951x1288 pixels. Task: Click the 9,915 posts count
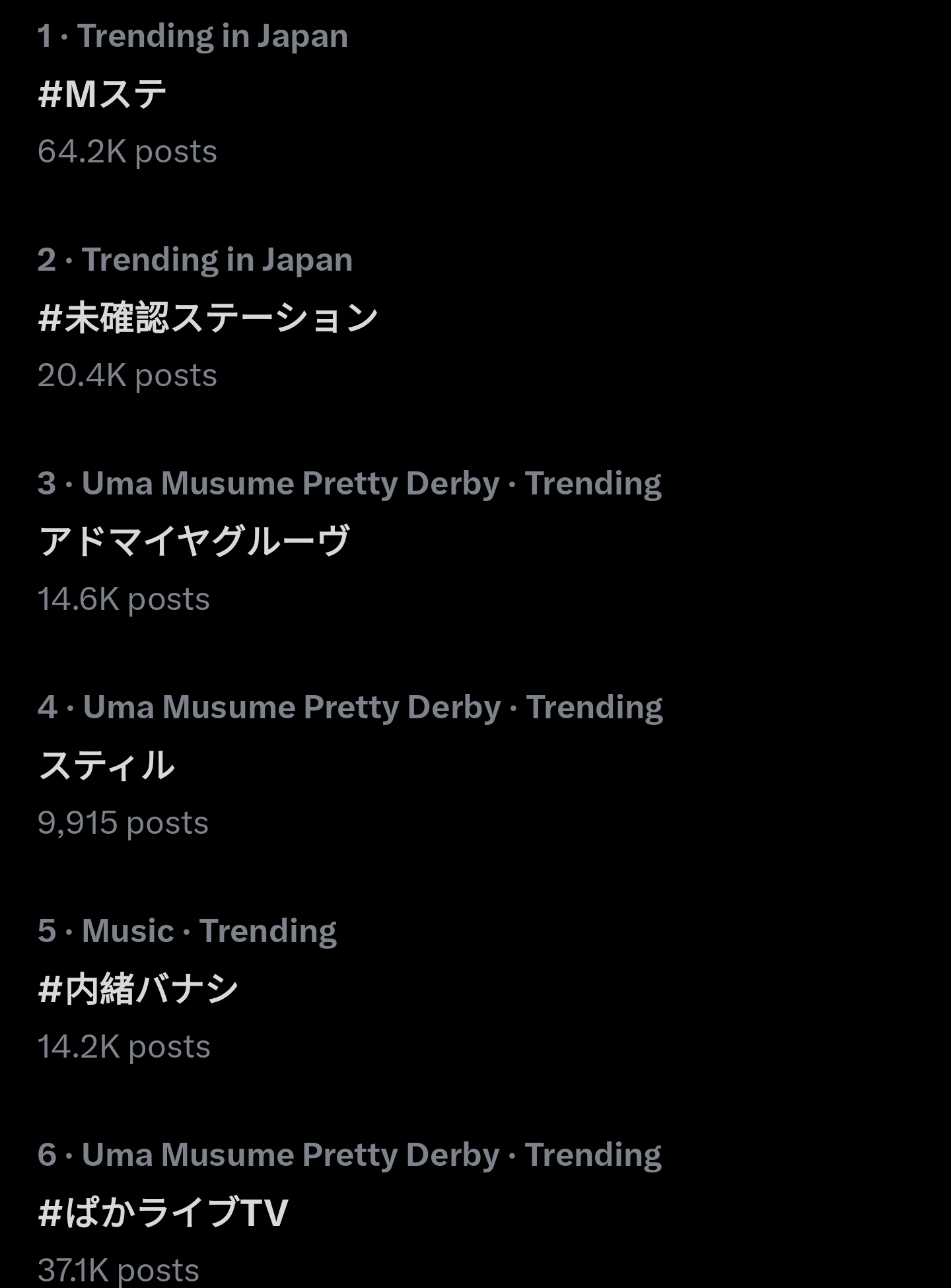click(123, 823)
